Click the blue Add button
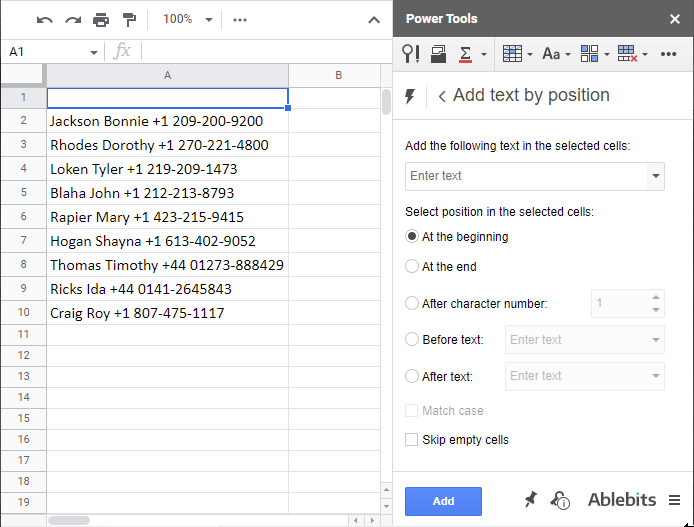The height and width of the screenshot is (527, 694). tap(443, 501)
